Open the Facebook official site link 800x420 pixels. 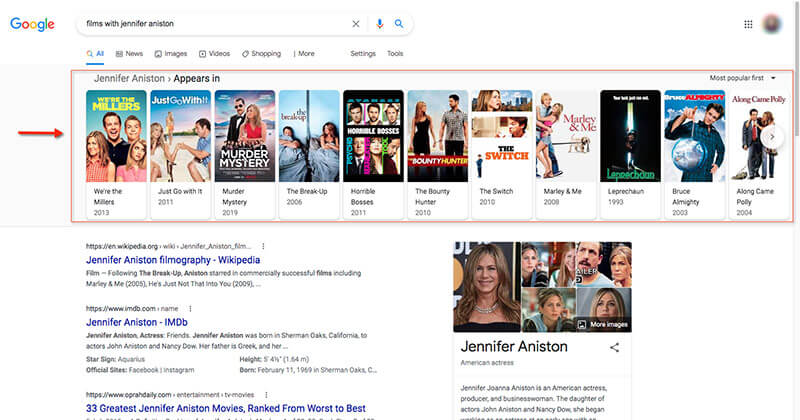tap(143, 370)
